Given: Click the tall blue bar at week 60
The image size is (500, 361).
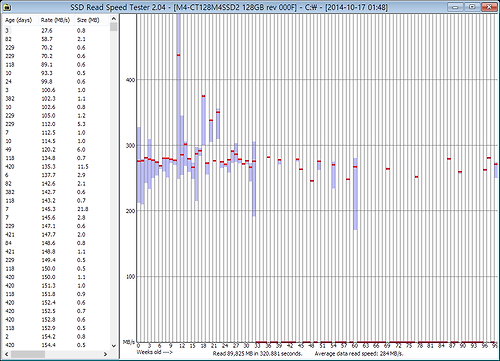Looking at the screenshot, I should (355, 194).
